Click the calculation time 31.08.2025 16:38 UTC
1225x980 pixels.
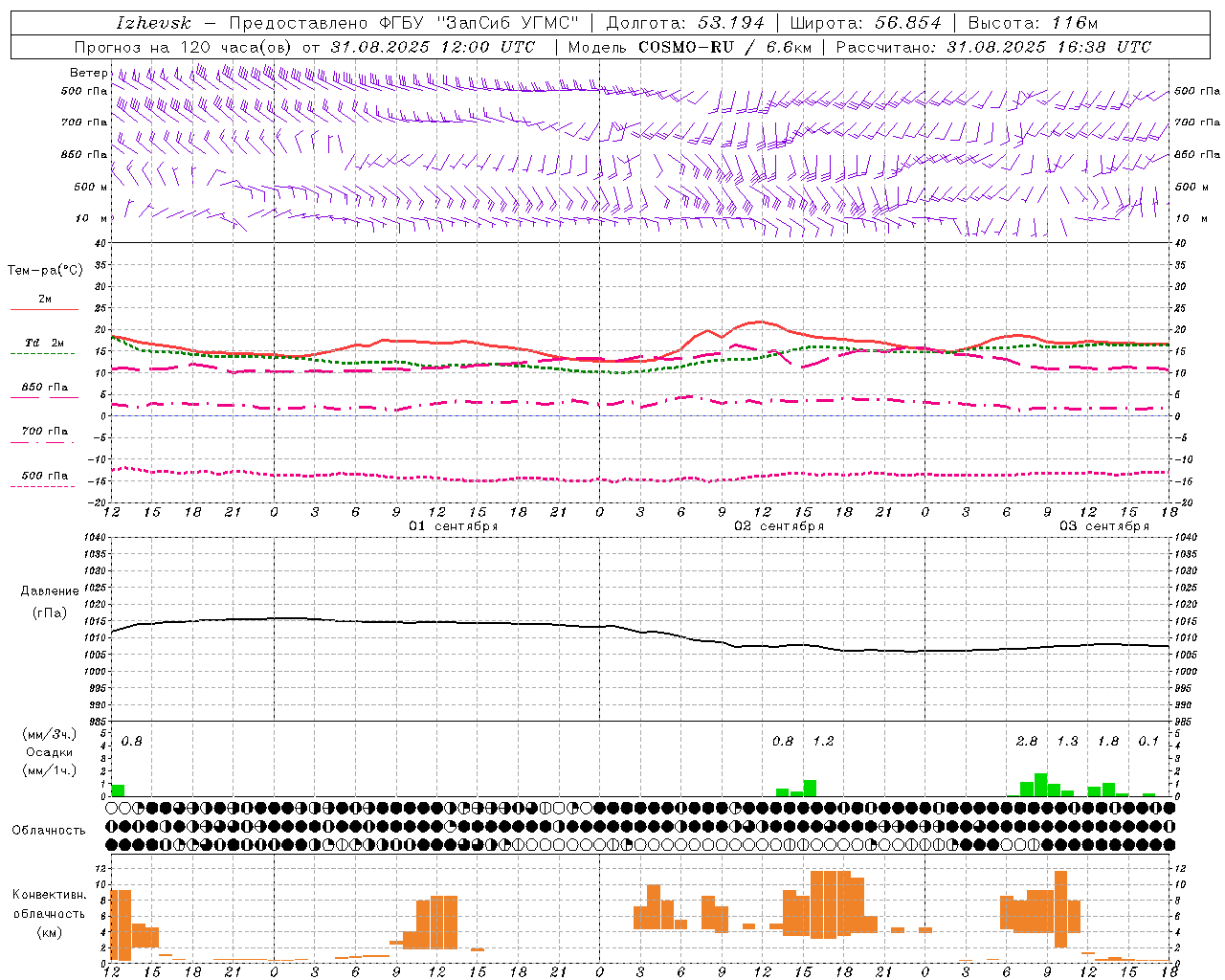pyautogui.click(x=1049, y=47)
